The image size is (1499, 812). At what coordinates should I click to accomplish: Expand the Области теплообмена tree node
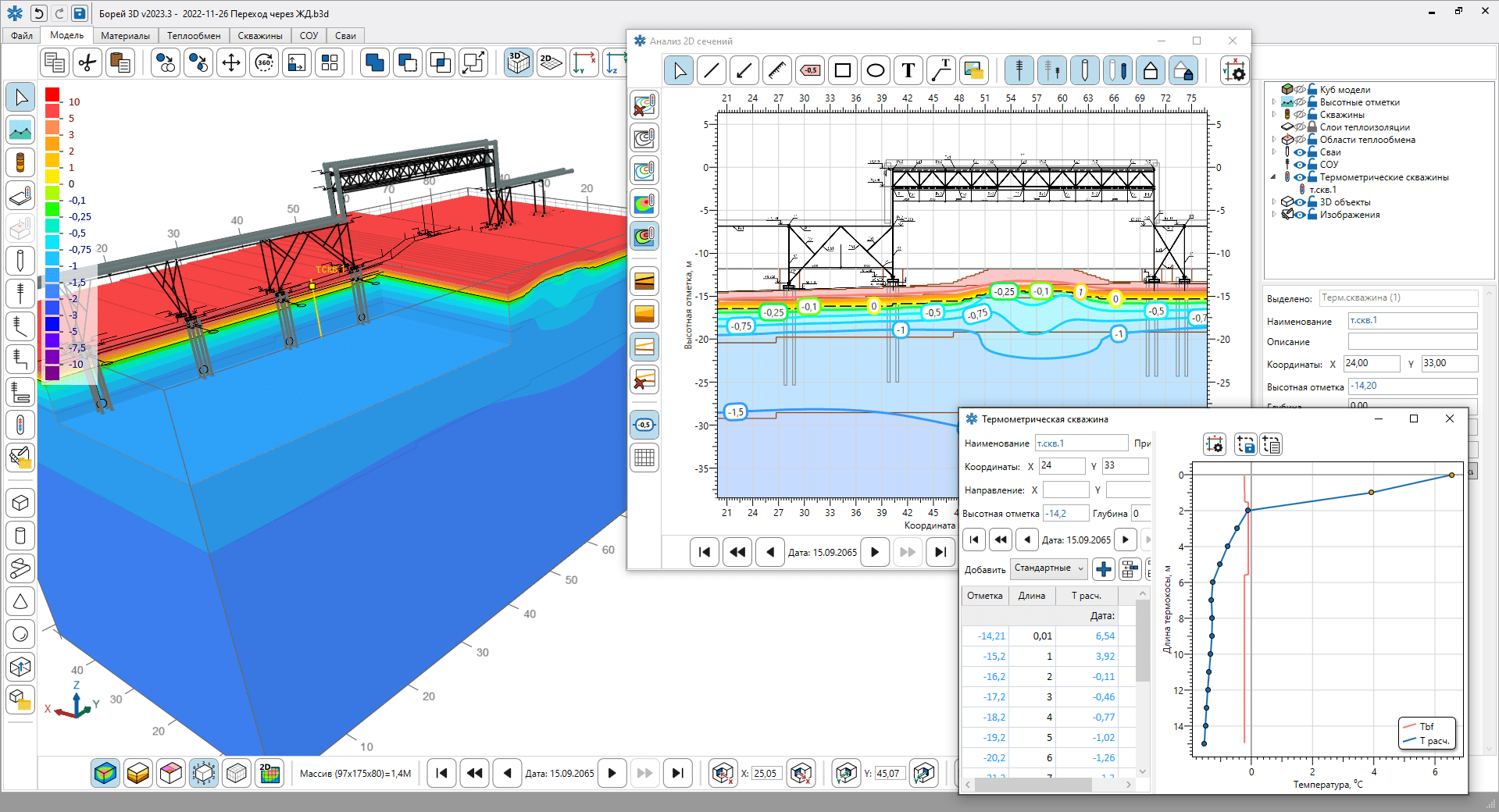1273,140
